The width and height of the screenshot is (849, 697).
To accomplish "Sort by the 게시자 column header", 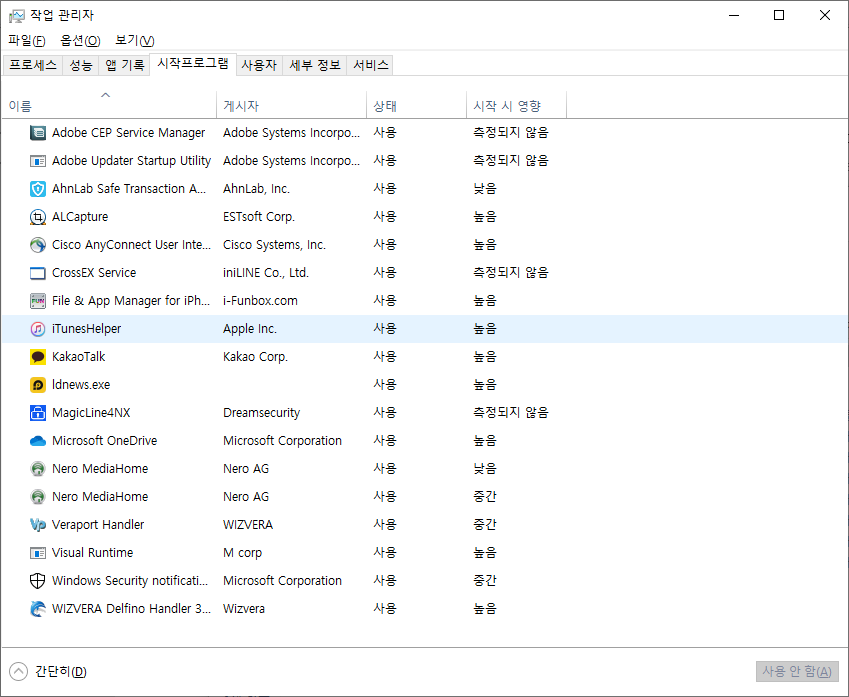I will point(291,106).
